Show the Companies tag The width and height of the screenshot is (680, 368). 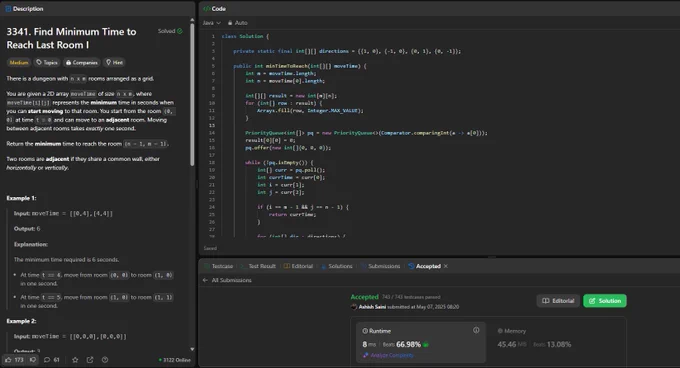[82, 62]
